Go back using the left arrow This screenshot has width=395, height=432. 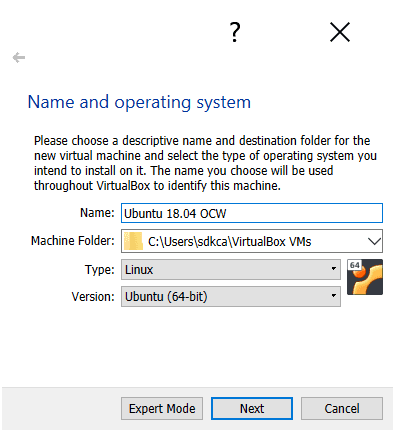coord(19,58)
